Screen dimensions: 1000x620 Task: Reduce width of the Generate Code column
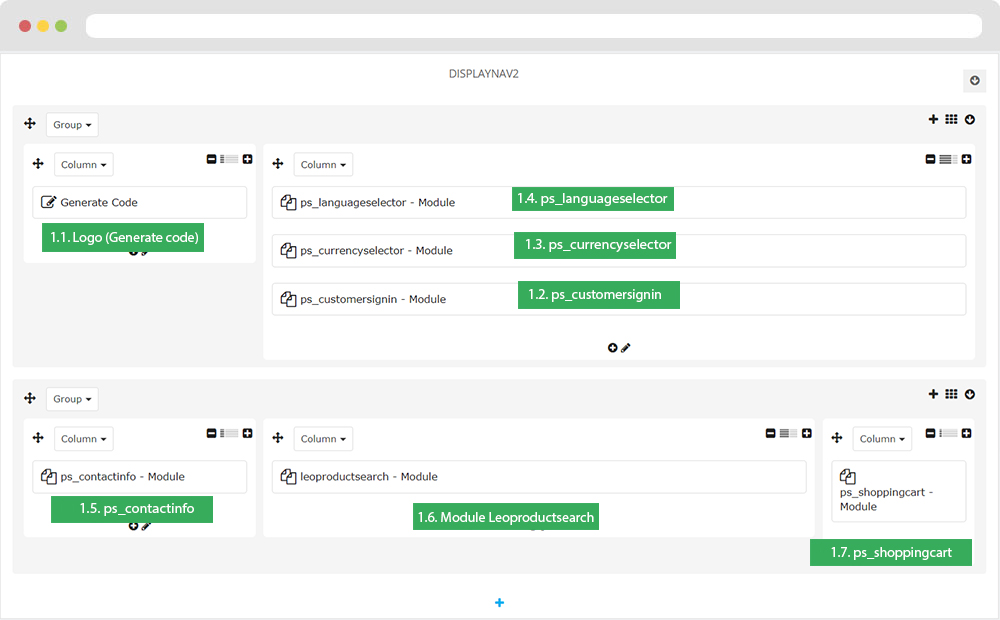point(212,159)
